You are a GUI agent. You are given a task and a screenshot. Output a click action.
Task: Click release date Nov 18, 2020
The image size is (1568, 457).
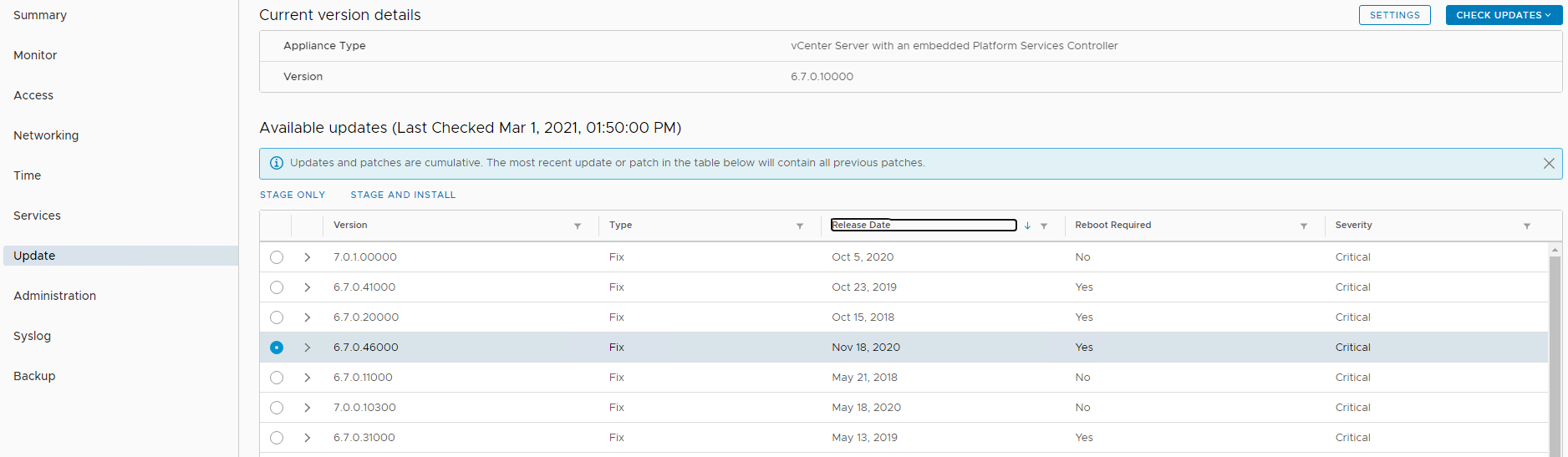click(x=866, y=348)
